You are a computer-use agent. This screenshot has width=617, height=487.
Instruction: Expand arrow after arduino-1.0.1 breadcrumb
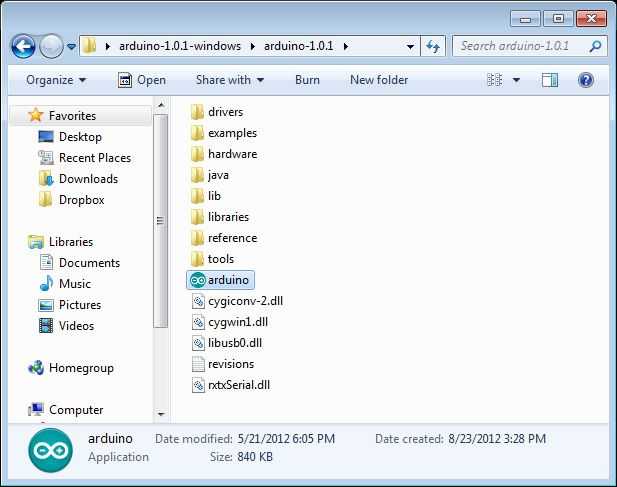coord(345,46)
